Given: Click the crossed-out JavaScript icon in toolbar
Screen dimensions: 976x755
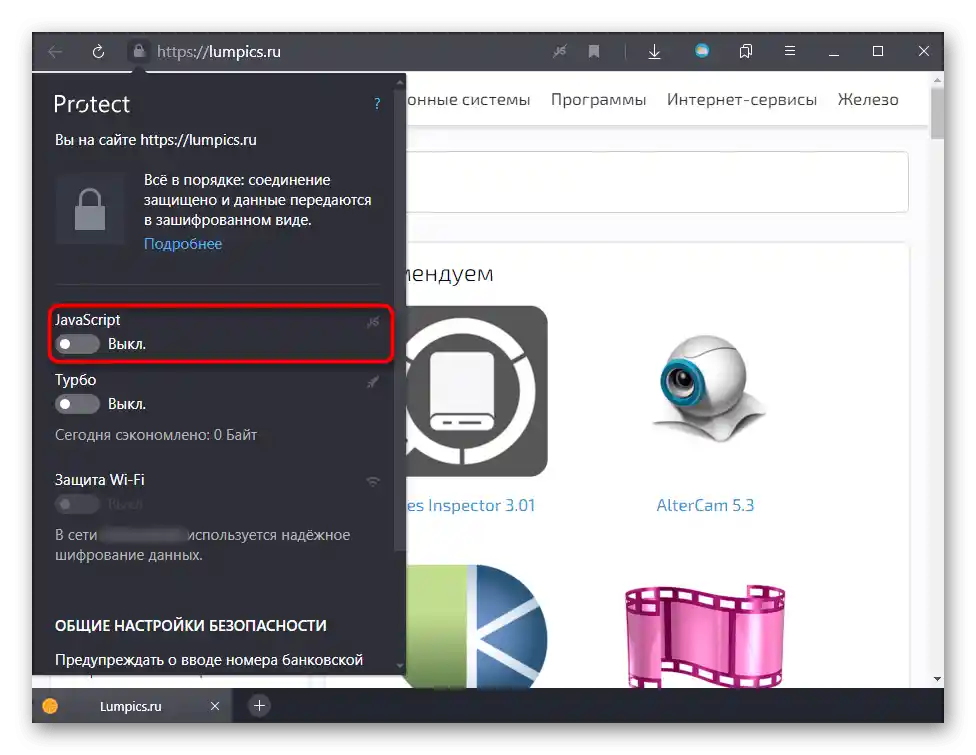Looking at the screenshot, I should tap(560, 51).
